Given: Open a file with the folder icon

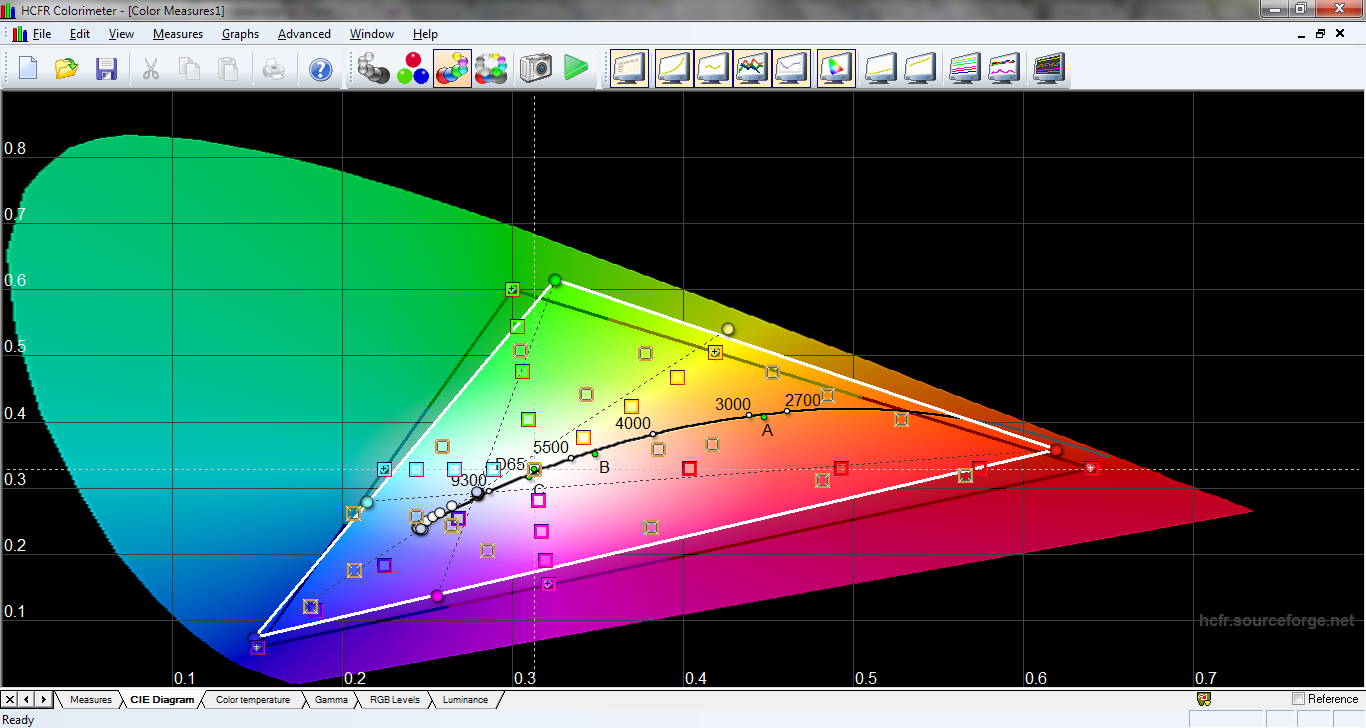Looking at the screenshot, I should pyautogui.click(x=67, y=68).
